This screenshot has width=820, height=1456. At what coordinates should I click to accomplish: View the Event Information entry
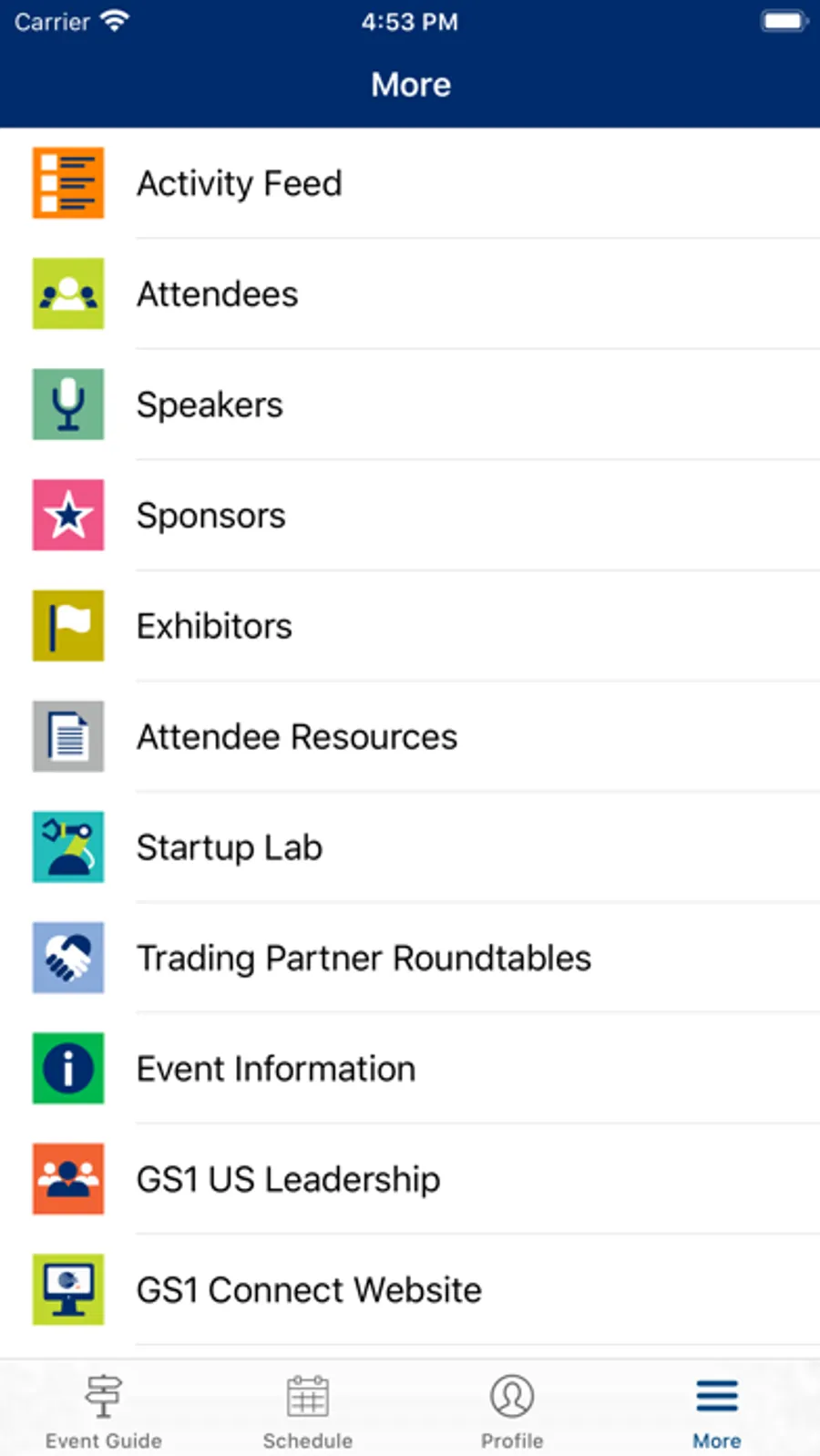pos(276,1069)
